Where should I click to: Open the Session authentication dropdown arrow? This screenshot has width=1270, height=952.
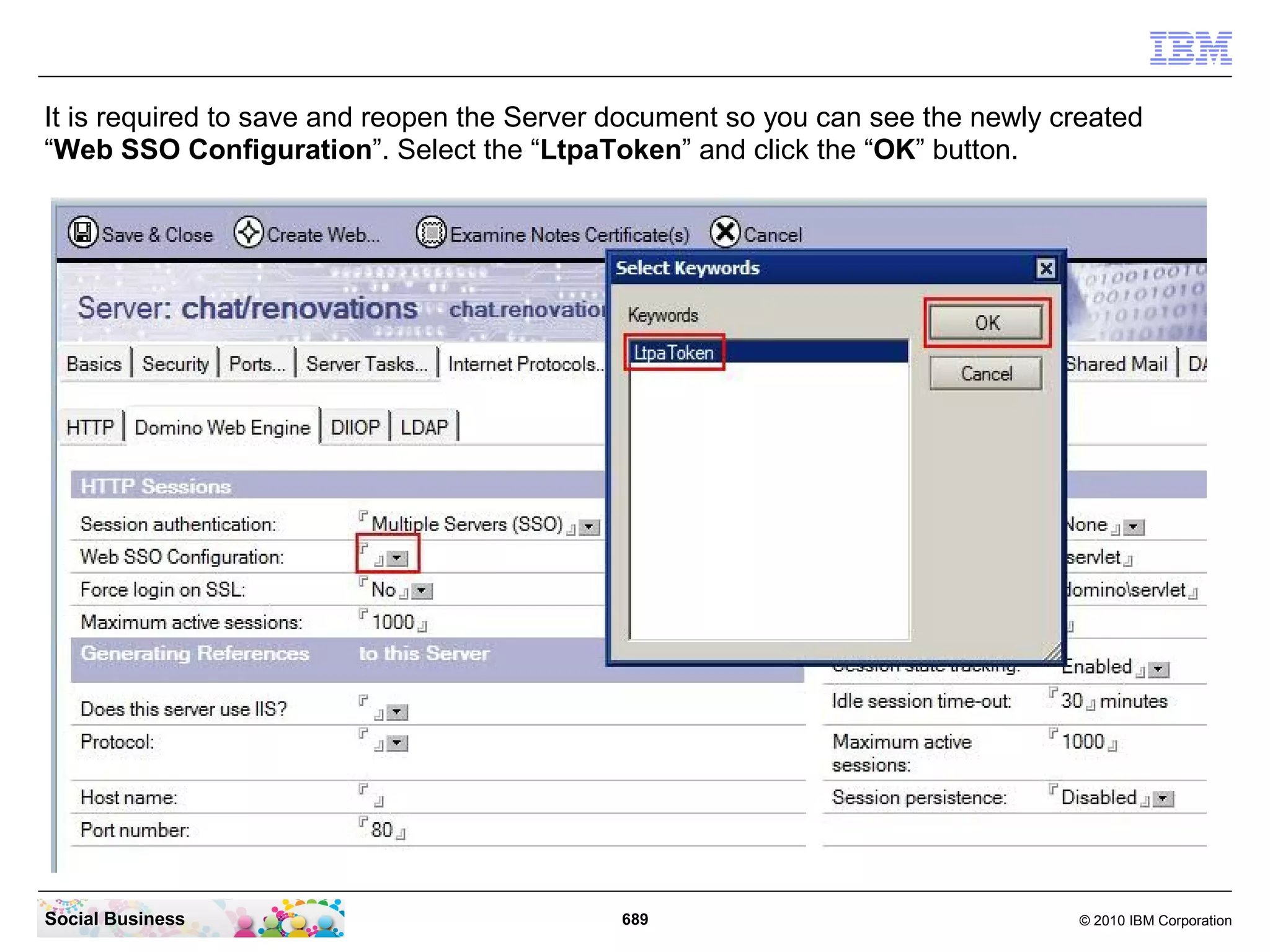(589, 527)
